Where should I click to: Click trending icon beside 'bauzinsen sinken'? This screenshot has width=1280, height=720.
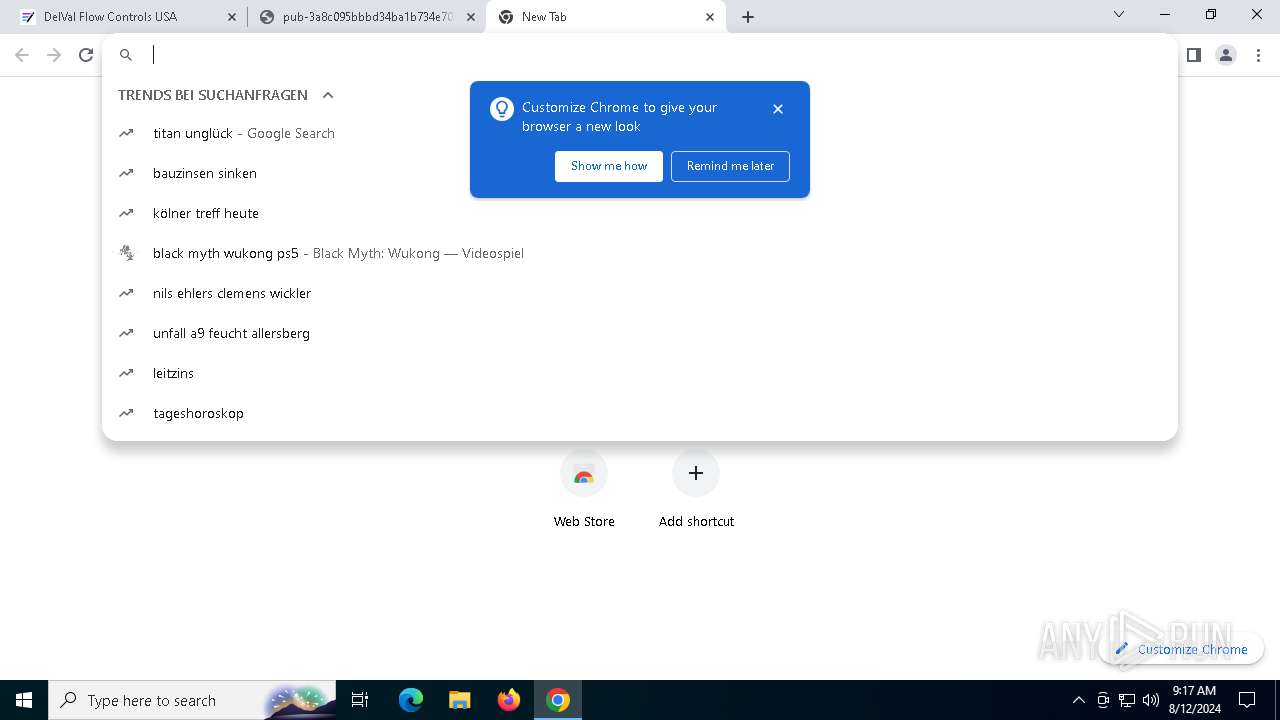126,173
